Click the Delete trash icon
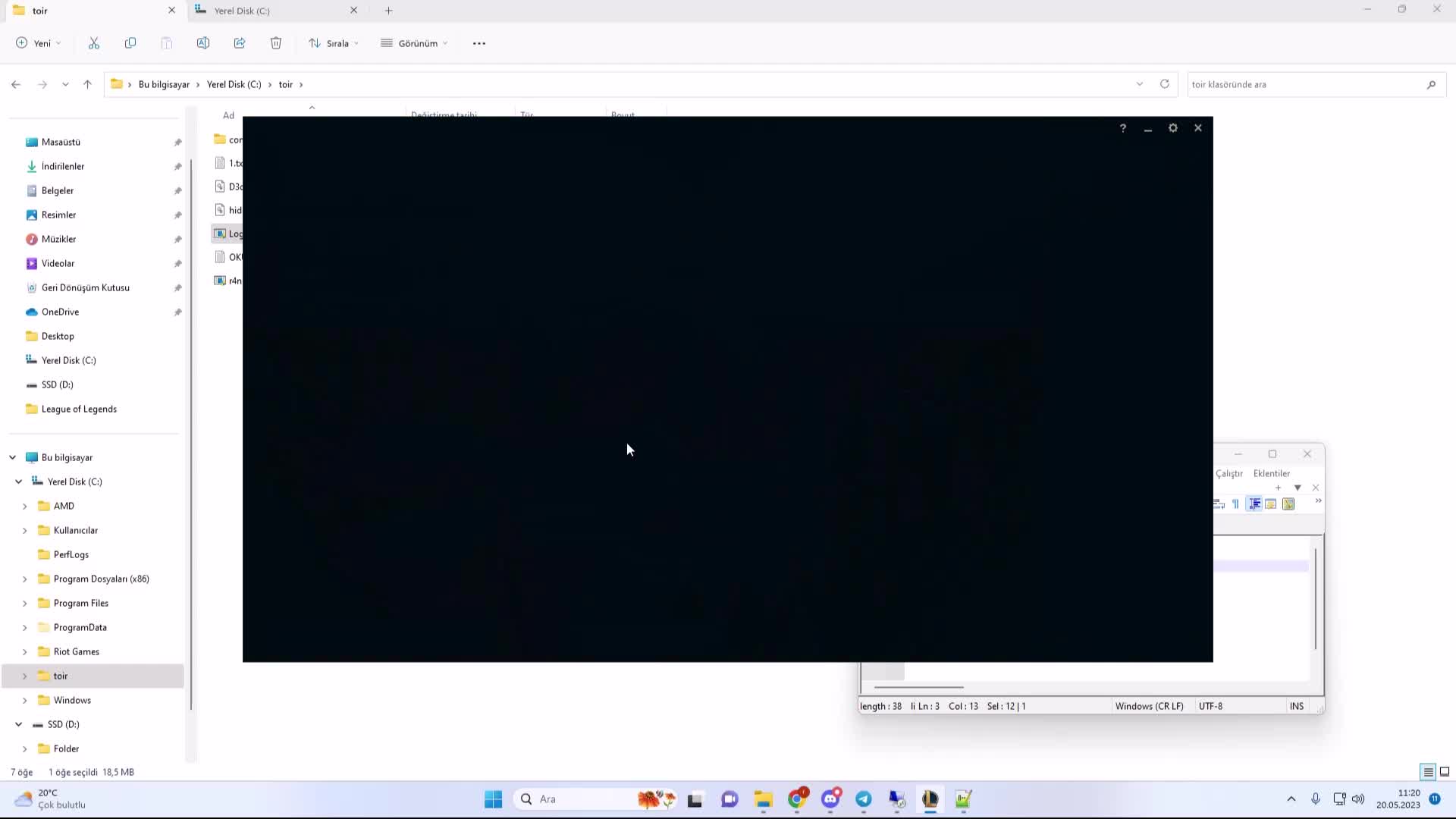 pos(276,43)
